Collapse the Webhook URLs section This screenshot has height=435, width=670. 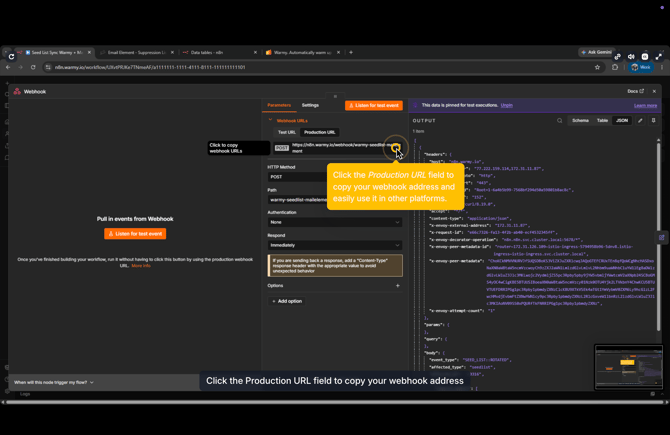click(x=270, y=121)
